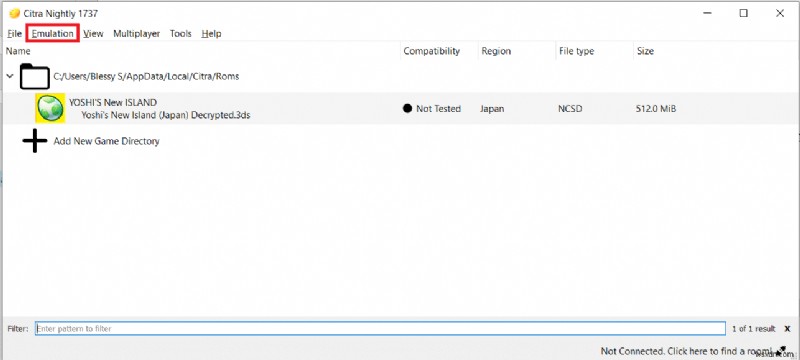Viewport: 800px width, 360px height.
Task: Click the C:/Users/Blessy S directory path
Action: (146, 76)
